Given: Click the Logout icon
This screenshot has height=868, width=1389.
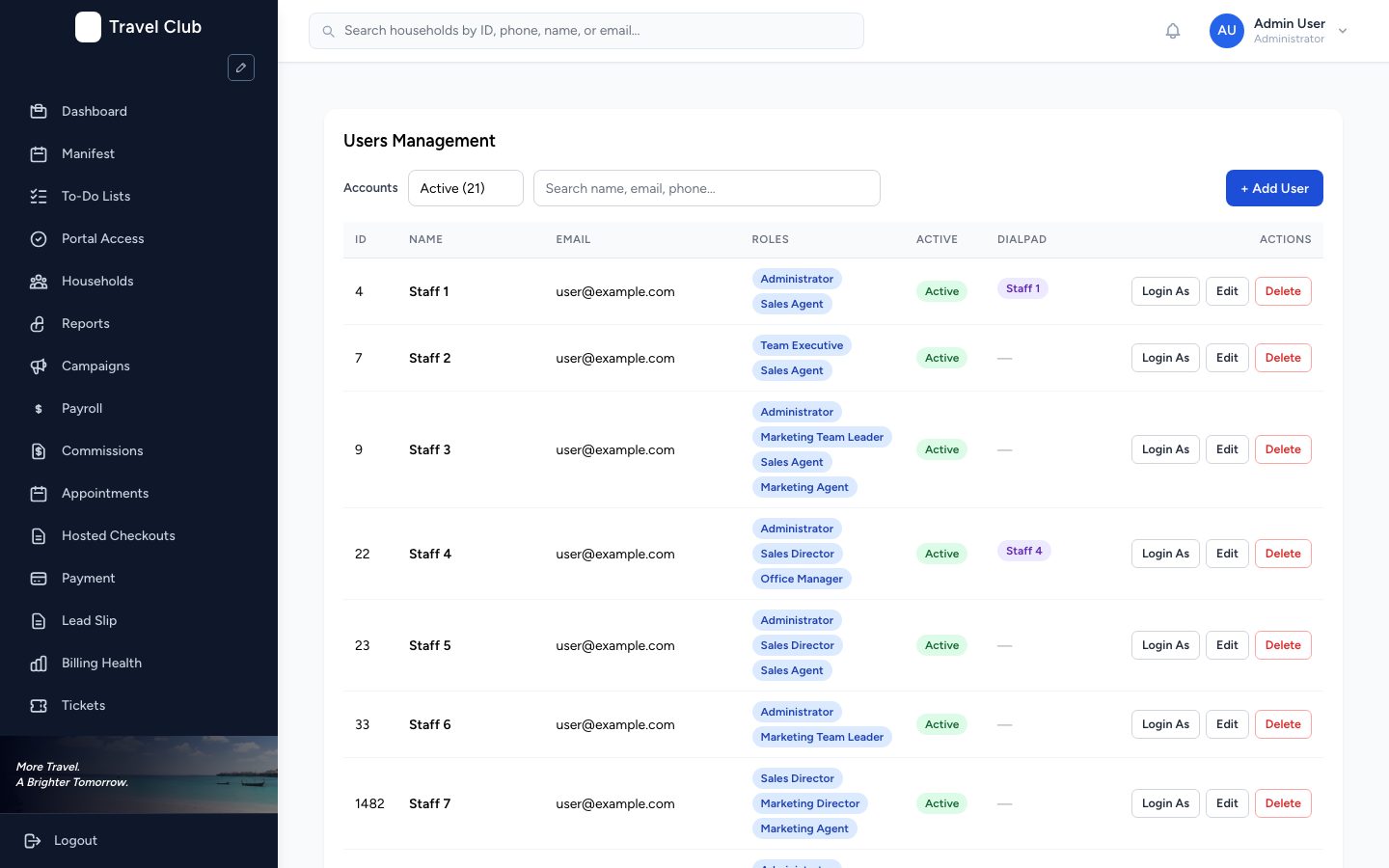Looking at the screenshot, I should coord(33,840).
